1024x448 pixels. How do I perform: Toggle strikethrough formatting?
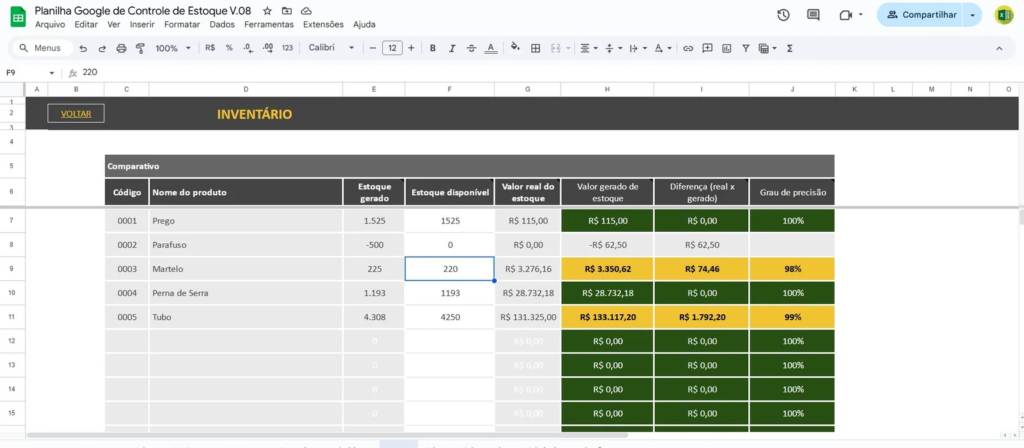[x=470, y=48]
